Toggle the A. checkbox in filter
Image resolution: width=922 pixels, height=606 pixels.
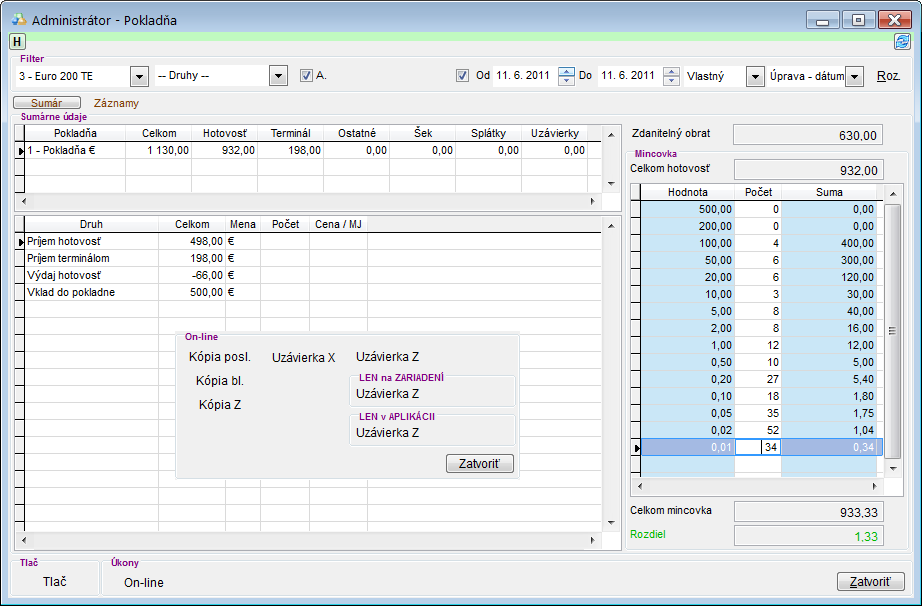coord(307,76)
